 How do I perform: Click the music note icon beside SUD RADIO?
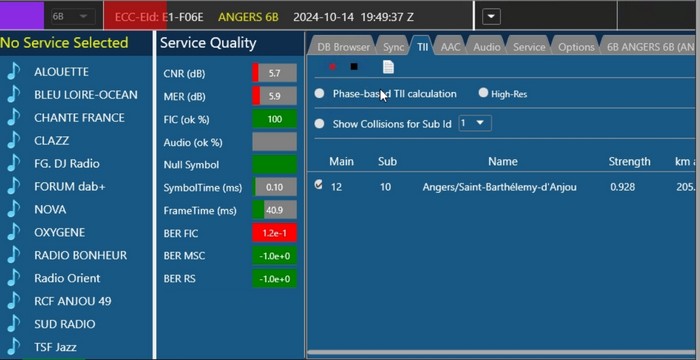[x=13, y=324]
